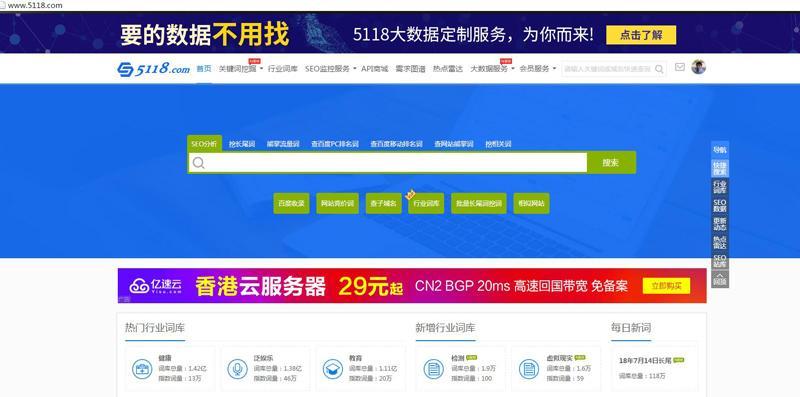Click 更新动态 in the right side panel
Screen dimensions: 800x397
click(720, 224)
